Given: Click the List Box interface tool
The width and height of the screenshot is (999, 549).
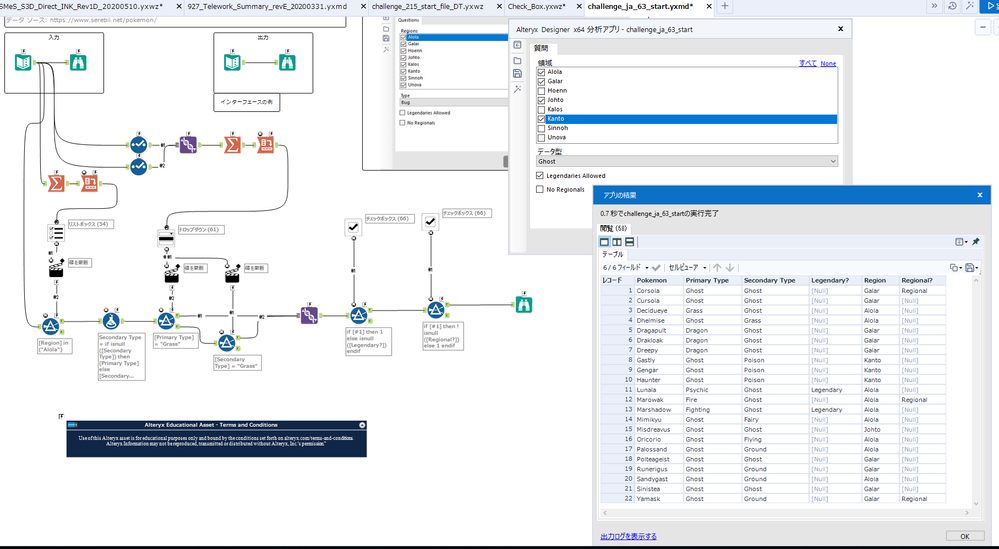Looking at the screenshot, I should click(56, 232).
